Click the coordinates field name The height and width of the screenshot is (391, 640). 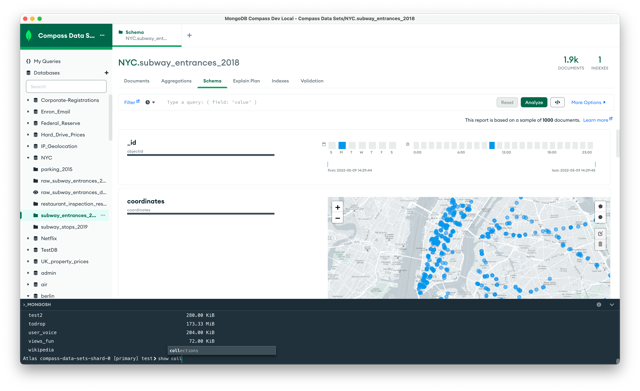click(x=145, y=201)
